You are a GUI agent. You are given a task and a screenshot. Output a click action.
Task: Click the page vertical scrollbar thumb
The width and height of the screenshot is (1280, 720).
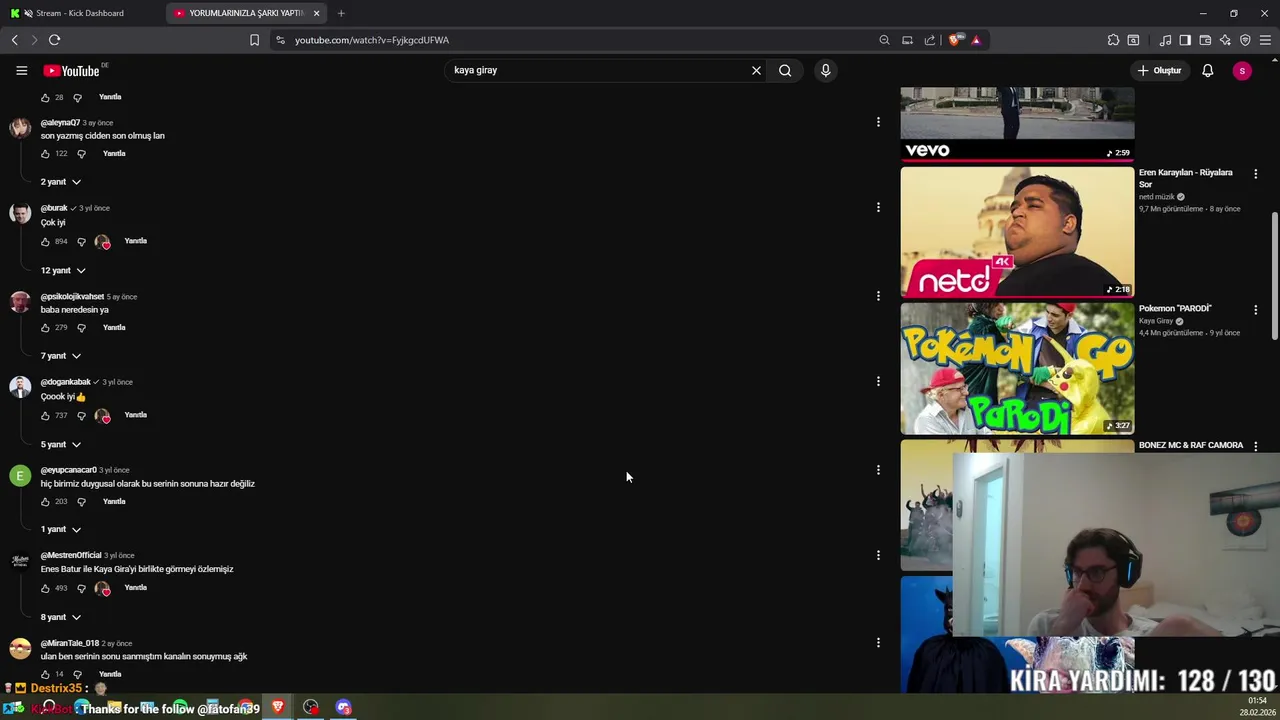pyautogui.click(x=1275, y=277)
